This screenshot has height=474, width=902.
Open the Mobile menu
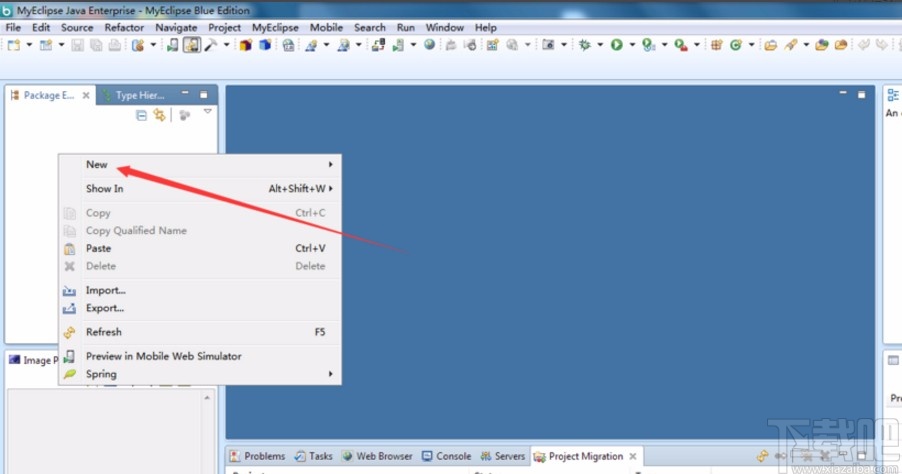click(x=326, y=28)
